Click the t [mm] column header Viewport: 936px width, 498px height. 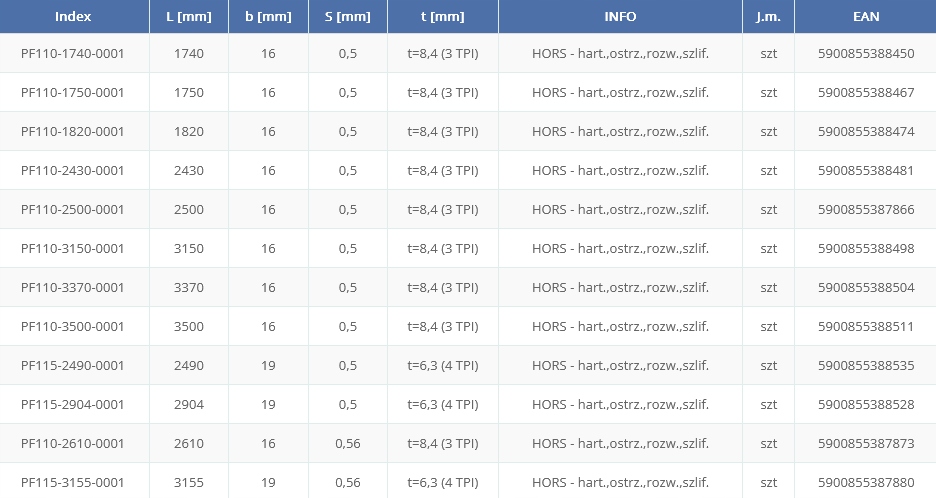442,17
